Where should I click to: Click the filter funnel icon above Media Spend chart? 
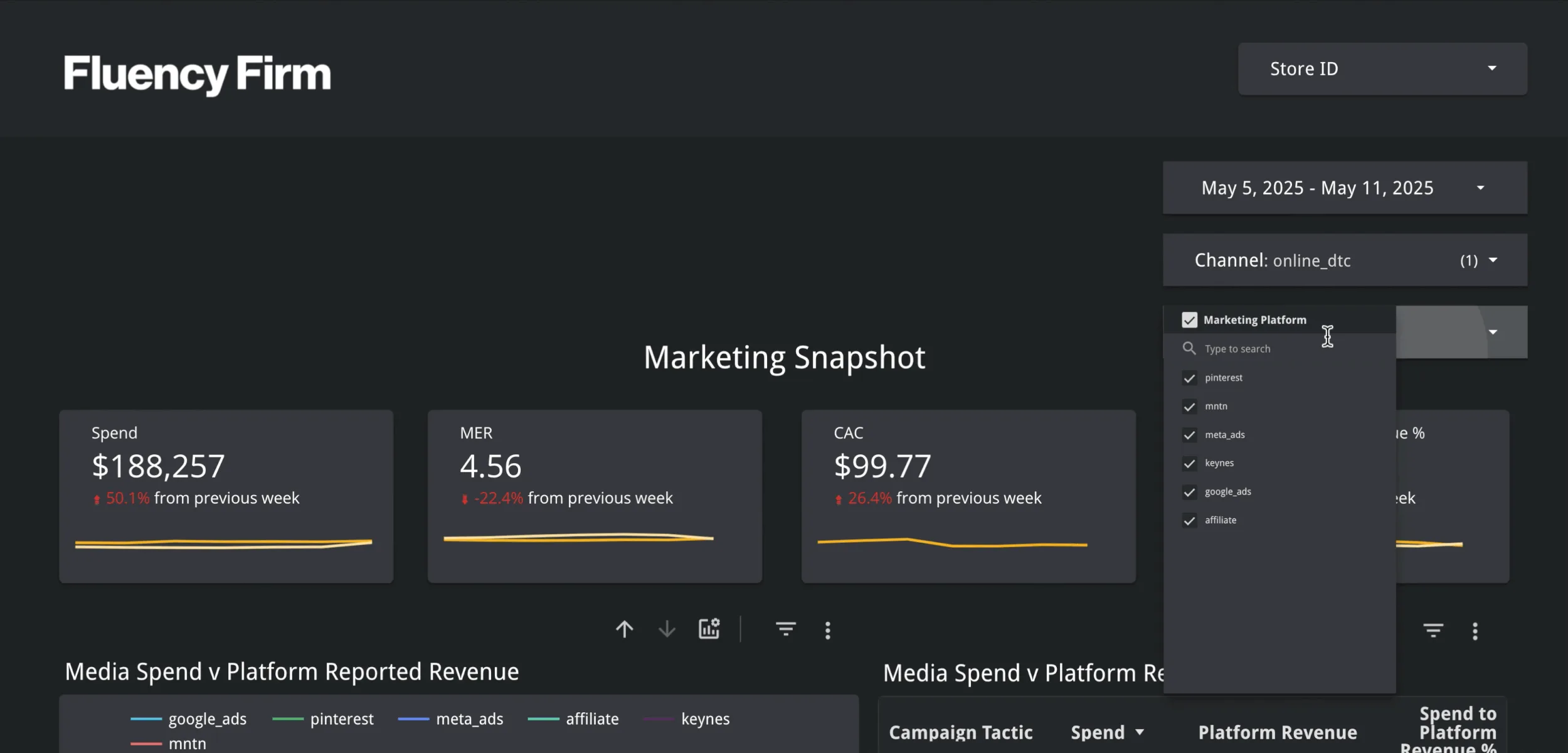[786, 629]
